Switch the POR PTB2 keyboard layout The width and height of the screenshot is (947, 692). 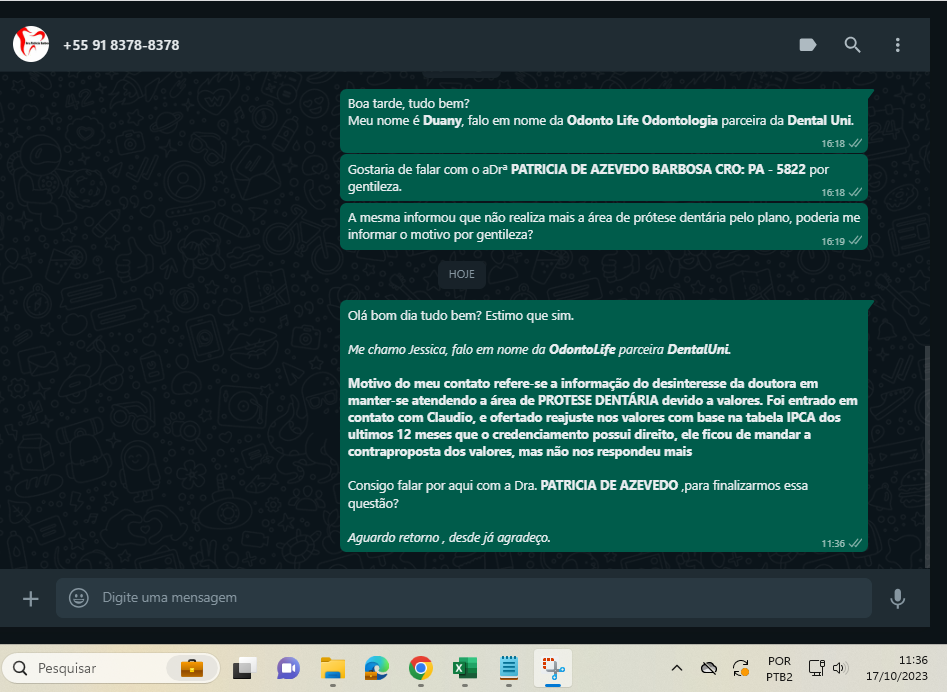coord(779,668)
